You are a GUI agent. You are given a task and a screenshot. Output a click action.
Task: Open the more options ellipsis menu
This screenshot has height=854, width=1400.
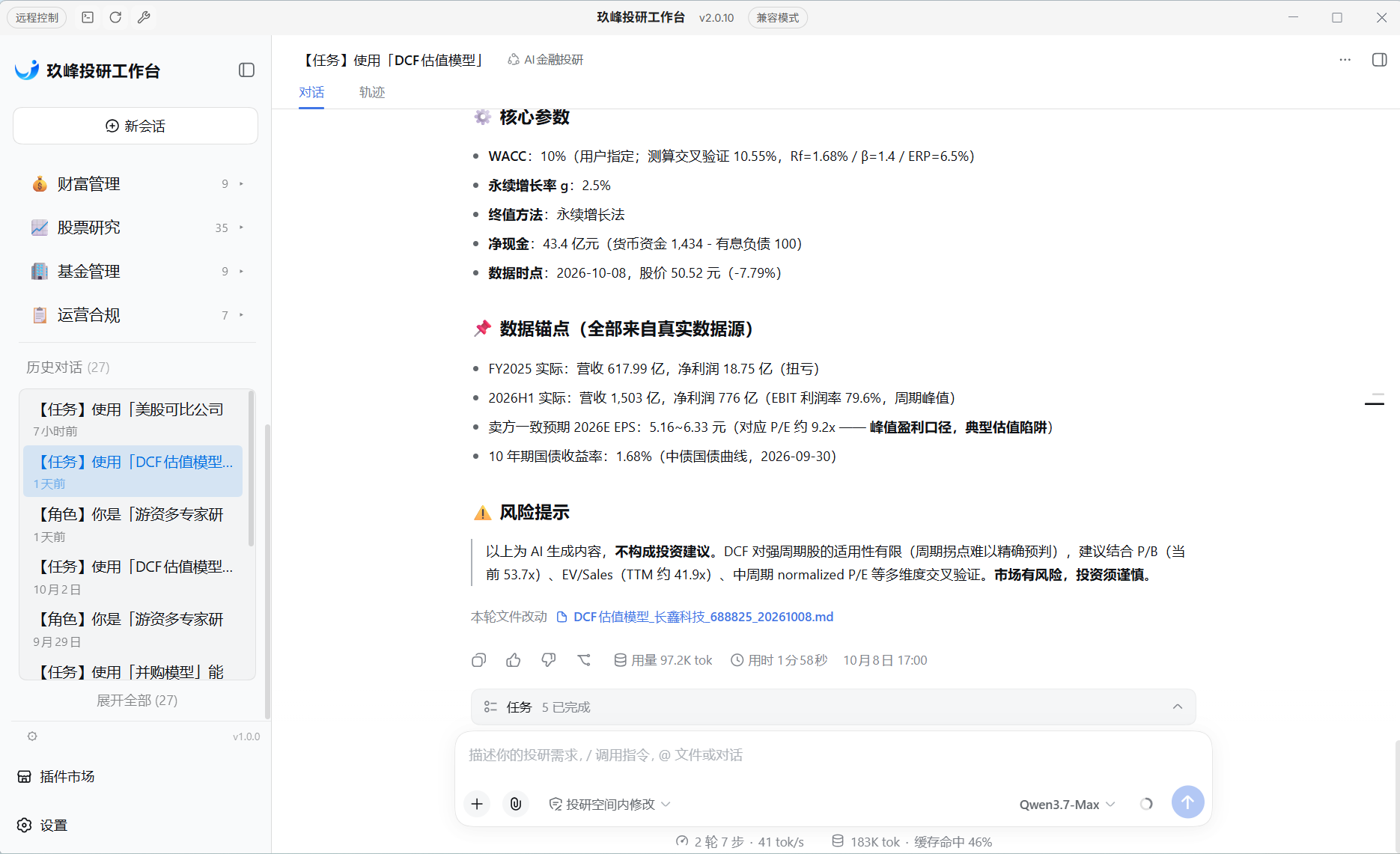tap(1345, 60)
